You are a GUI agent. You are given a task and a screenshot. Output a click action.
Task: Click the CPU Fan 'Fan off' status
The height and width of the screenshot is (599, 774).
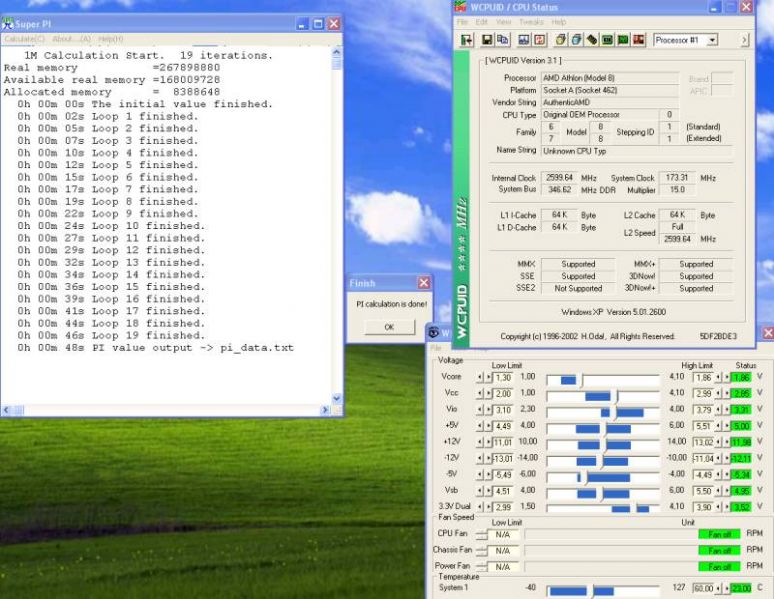(719, 534)
